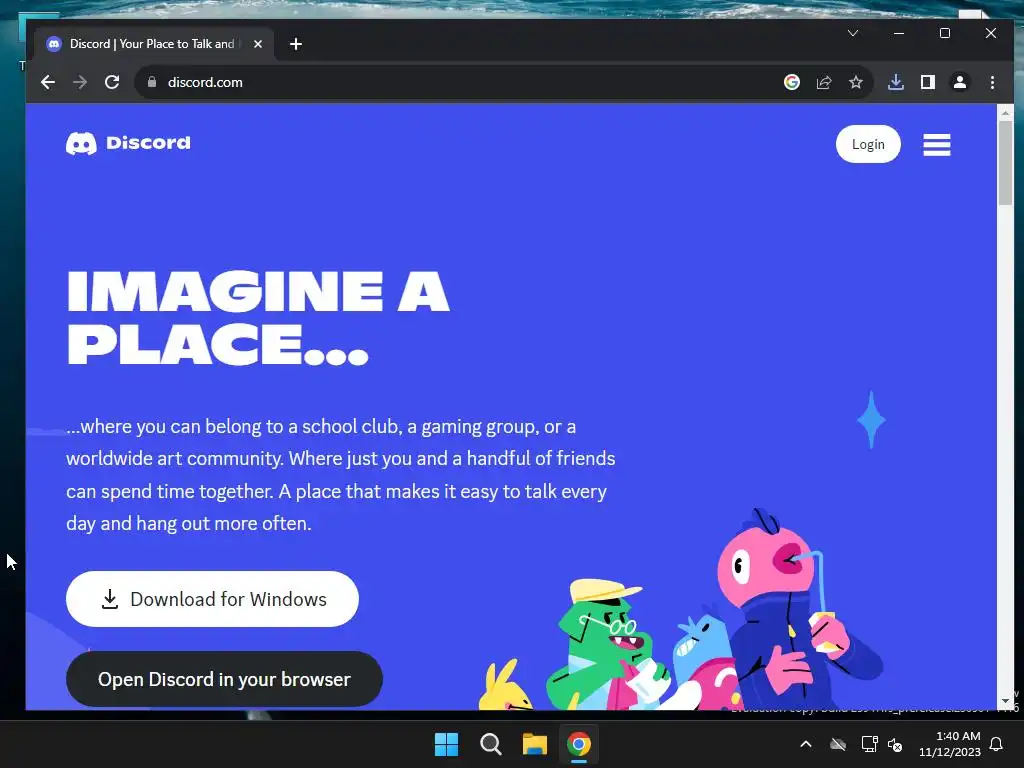The image size is (1024, 768).
Task: Click the IMAGINE A PLACE headline
Action: click(x=258, y=317)
